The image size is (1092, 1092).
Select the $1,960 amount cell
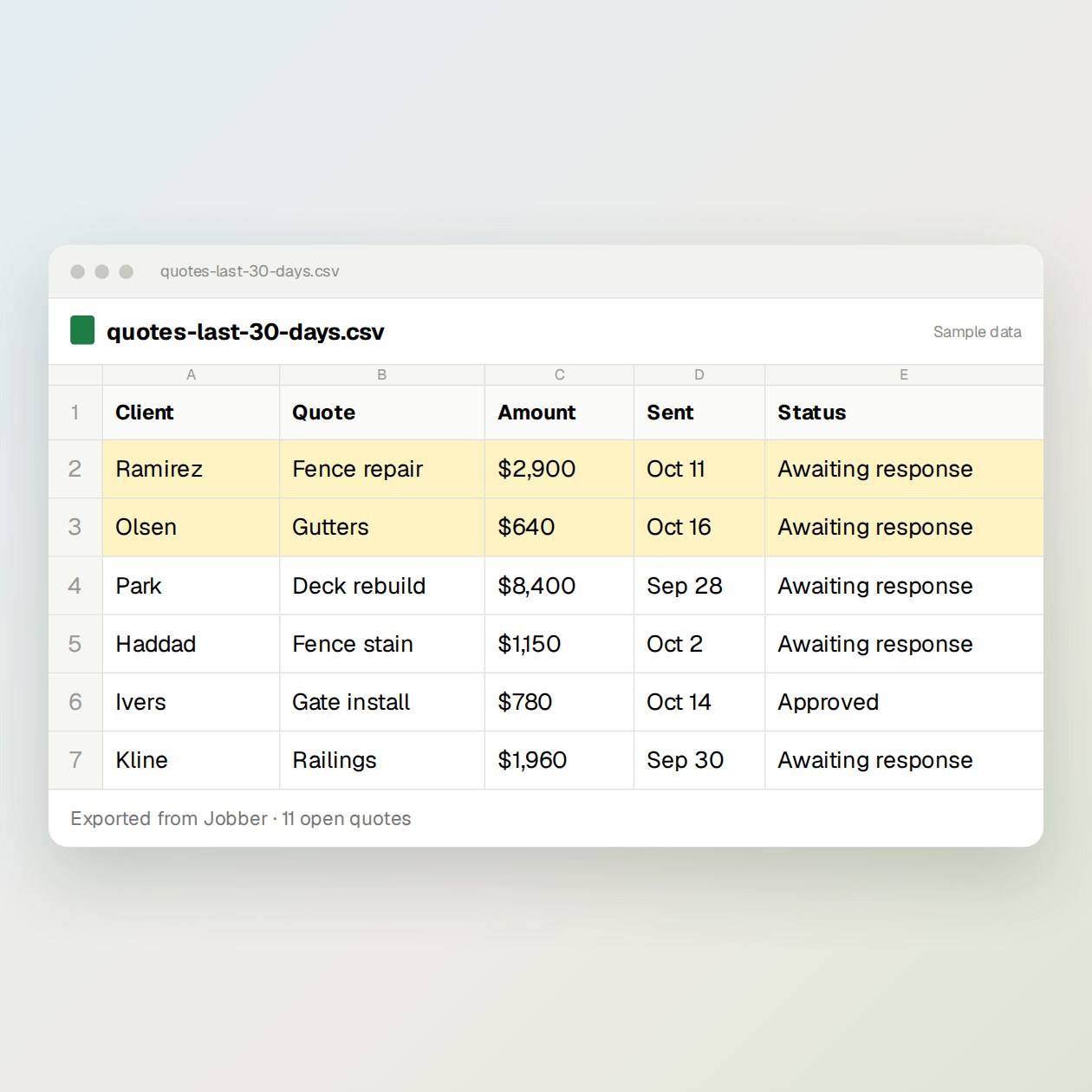pyautogui.click(x=559, y=760)
